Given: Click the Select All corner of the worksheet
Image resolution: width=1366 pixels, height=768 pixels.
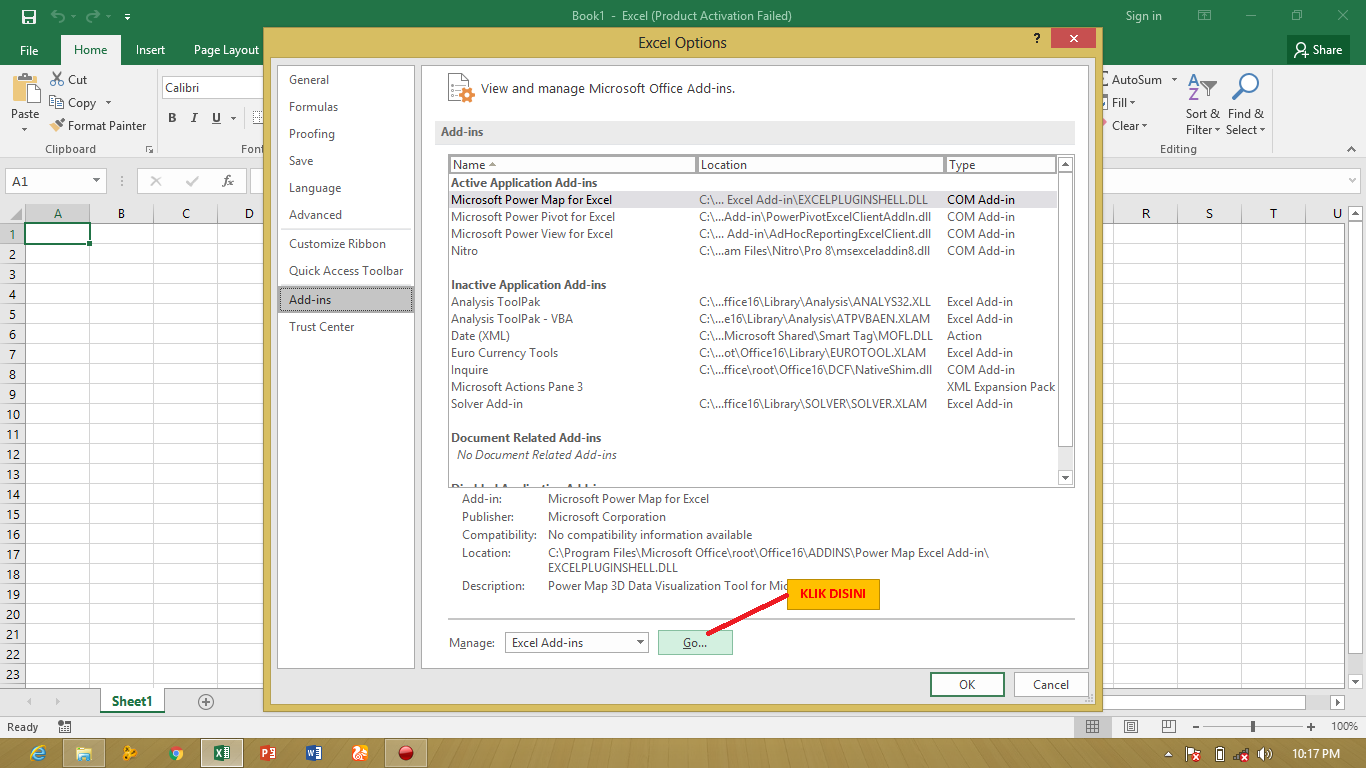Looking at the screenshot, I should coord(12,214).
